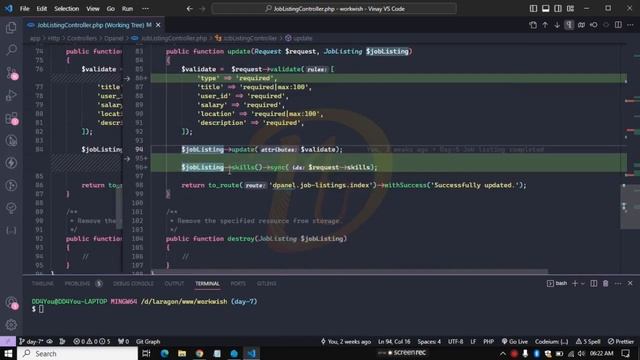Close the terminal panel

[x=630, y=283]
